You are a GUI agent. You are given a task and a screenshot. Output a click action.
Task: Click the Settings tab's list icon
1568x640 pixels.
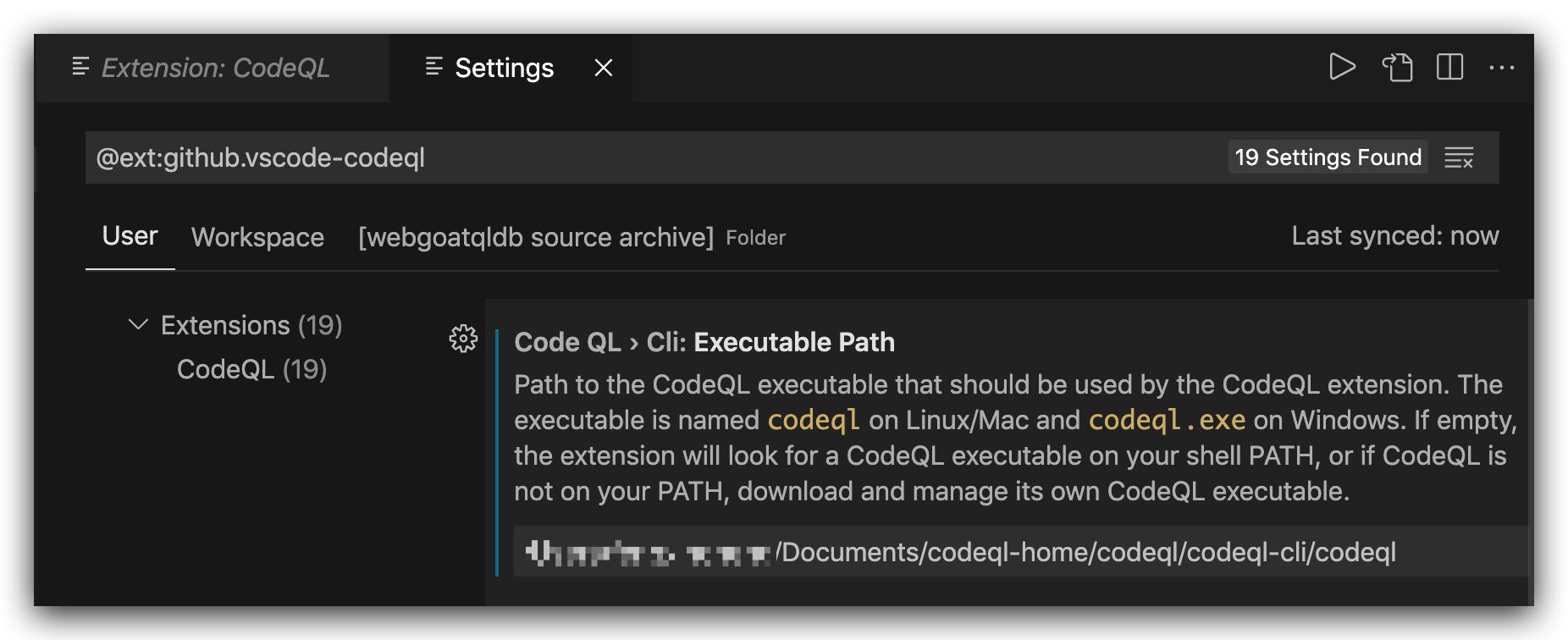pyautogui.click(x=433, y=67)
